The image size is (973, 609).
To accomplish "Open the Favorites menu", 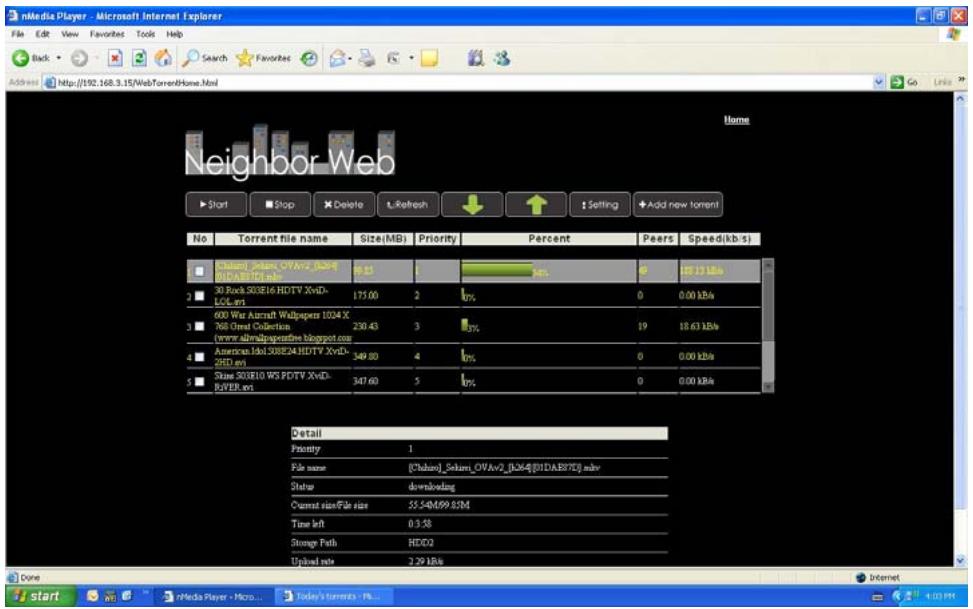I will coord(107,34).
